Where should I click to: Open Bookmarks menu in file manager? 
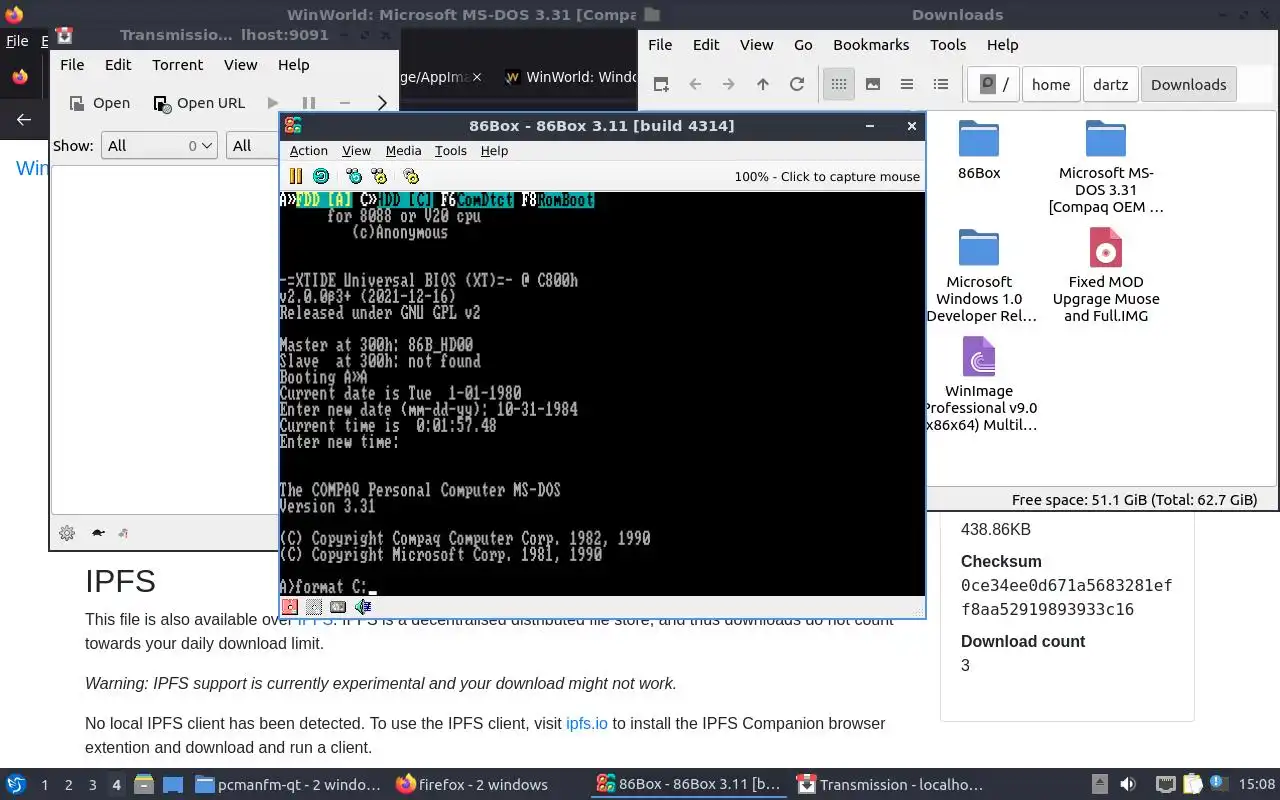click(x=871, y=45)
